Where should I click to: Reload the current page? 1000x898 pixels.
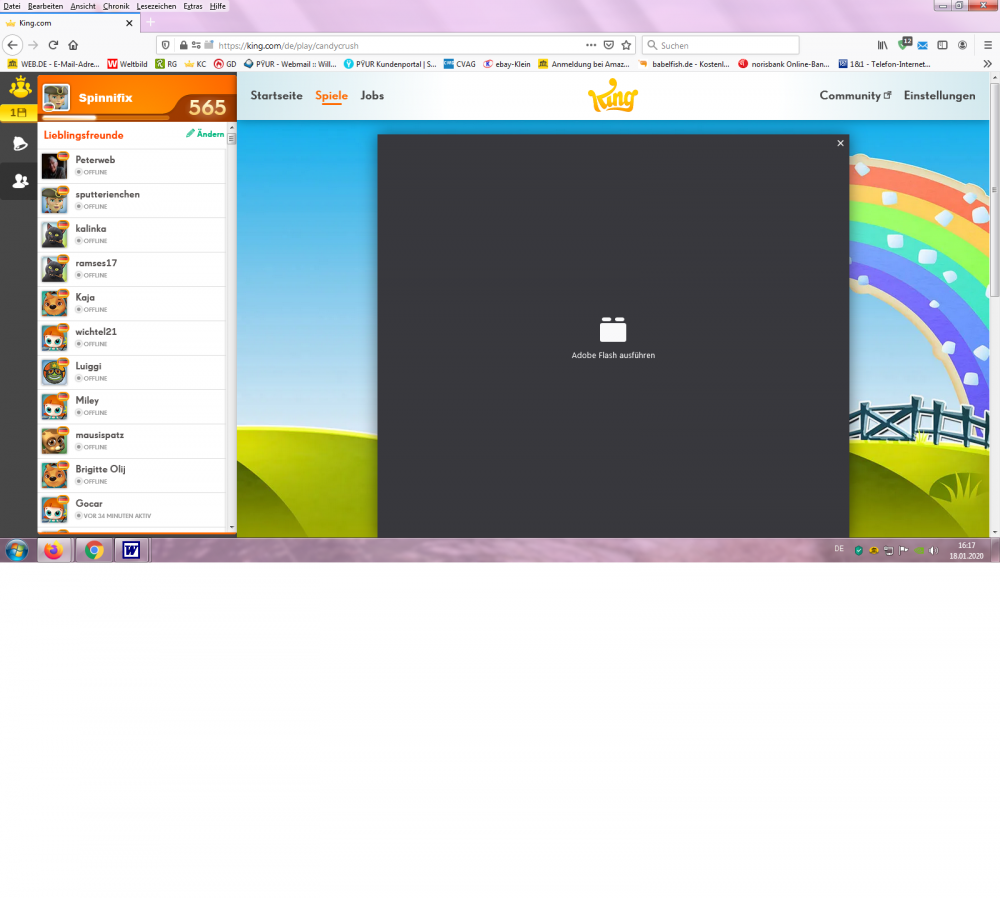(x=54, y=45)
